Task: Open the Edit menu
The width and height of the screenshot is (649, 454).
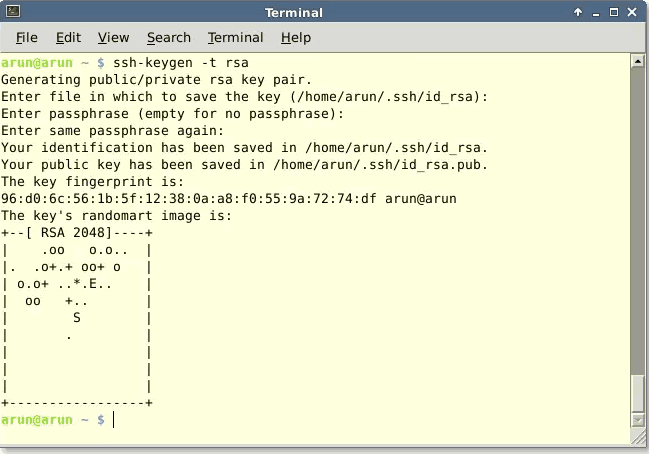Action: pos(68,37)
